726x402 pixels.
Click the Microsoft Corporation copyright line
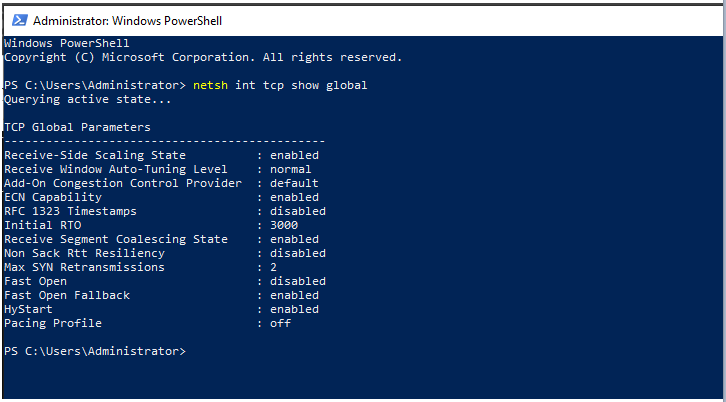coord(203,58)
